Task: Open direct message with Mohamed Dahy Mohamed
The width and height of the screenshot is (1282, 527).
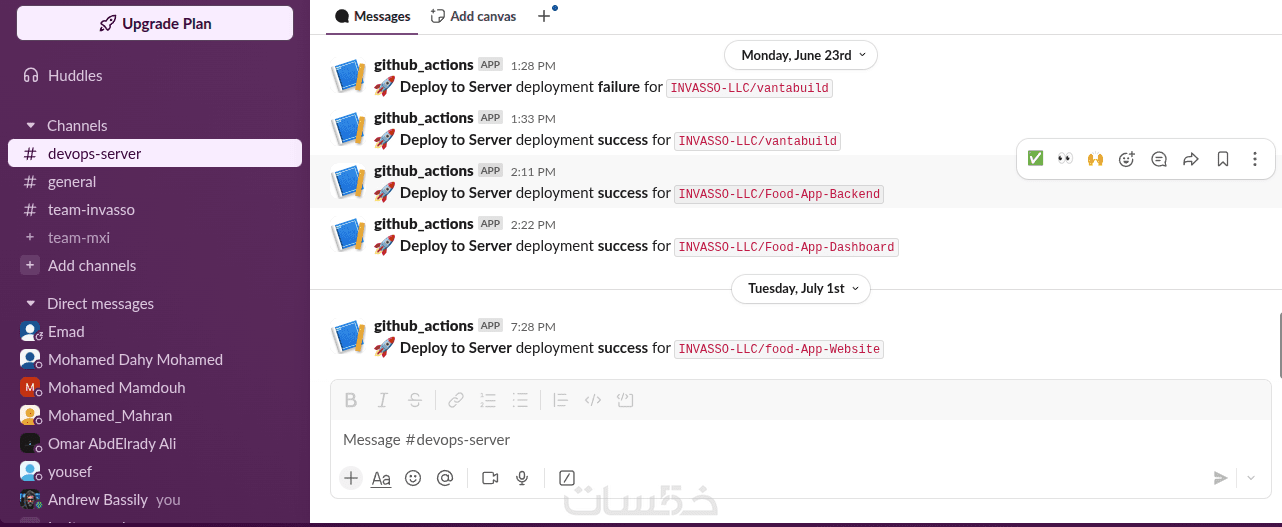Action: [155, 360]
